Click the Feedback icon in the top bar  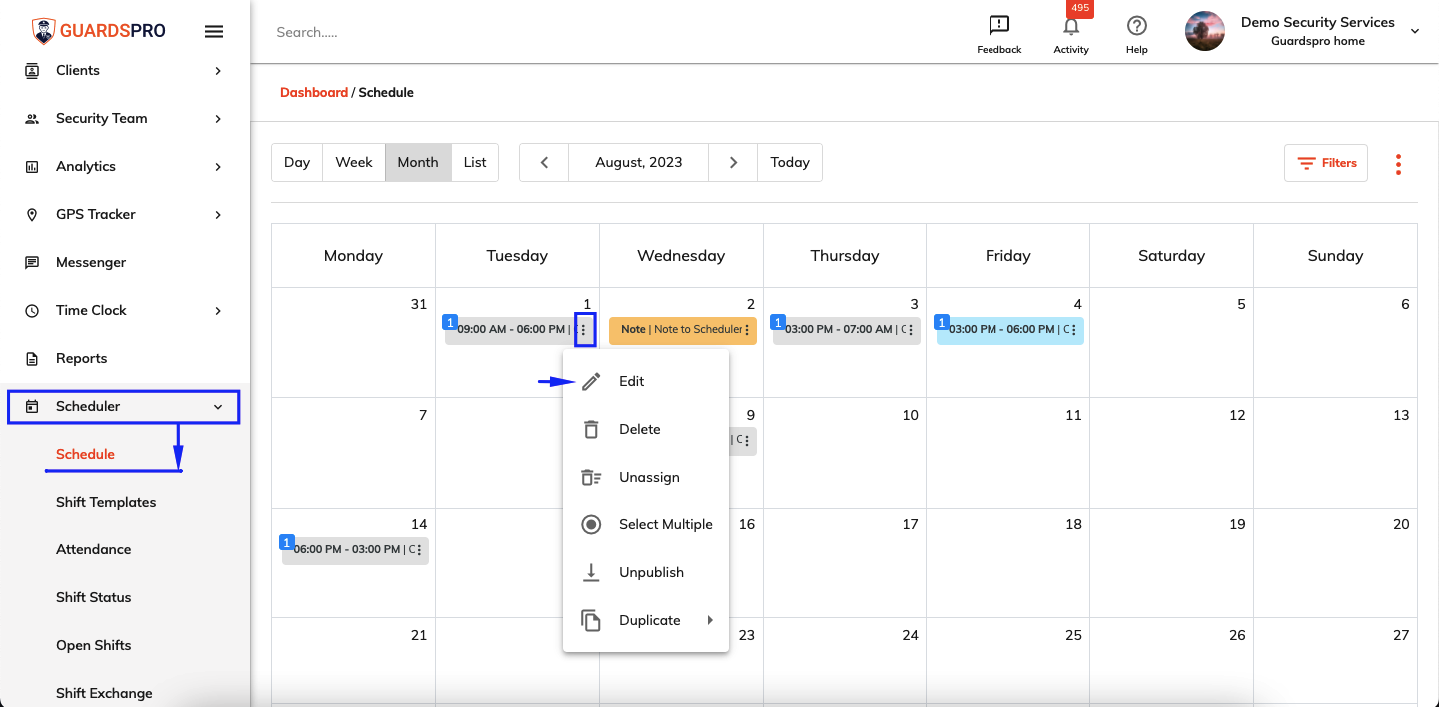coord(998,25)
